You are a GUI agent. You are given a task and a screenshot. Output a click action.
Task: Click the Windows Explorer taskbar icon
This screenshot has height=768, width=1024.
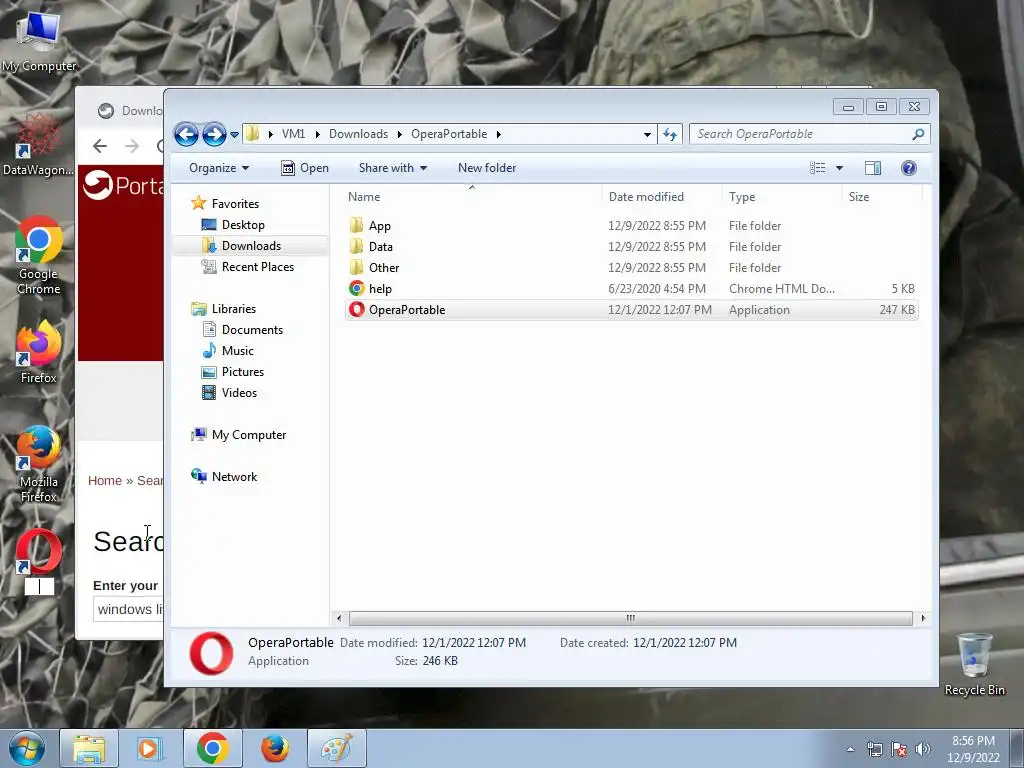coord(89,748)
